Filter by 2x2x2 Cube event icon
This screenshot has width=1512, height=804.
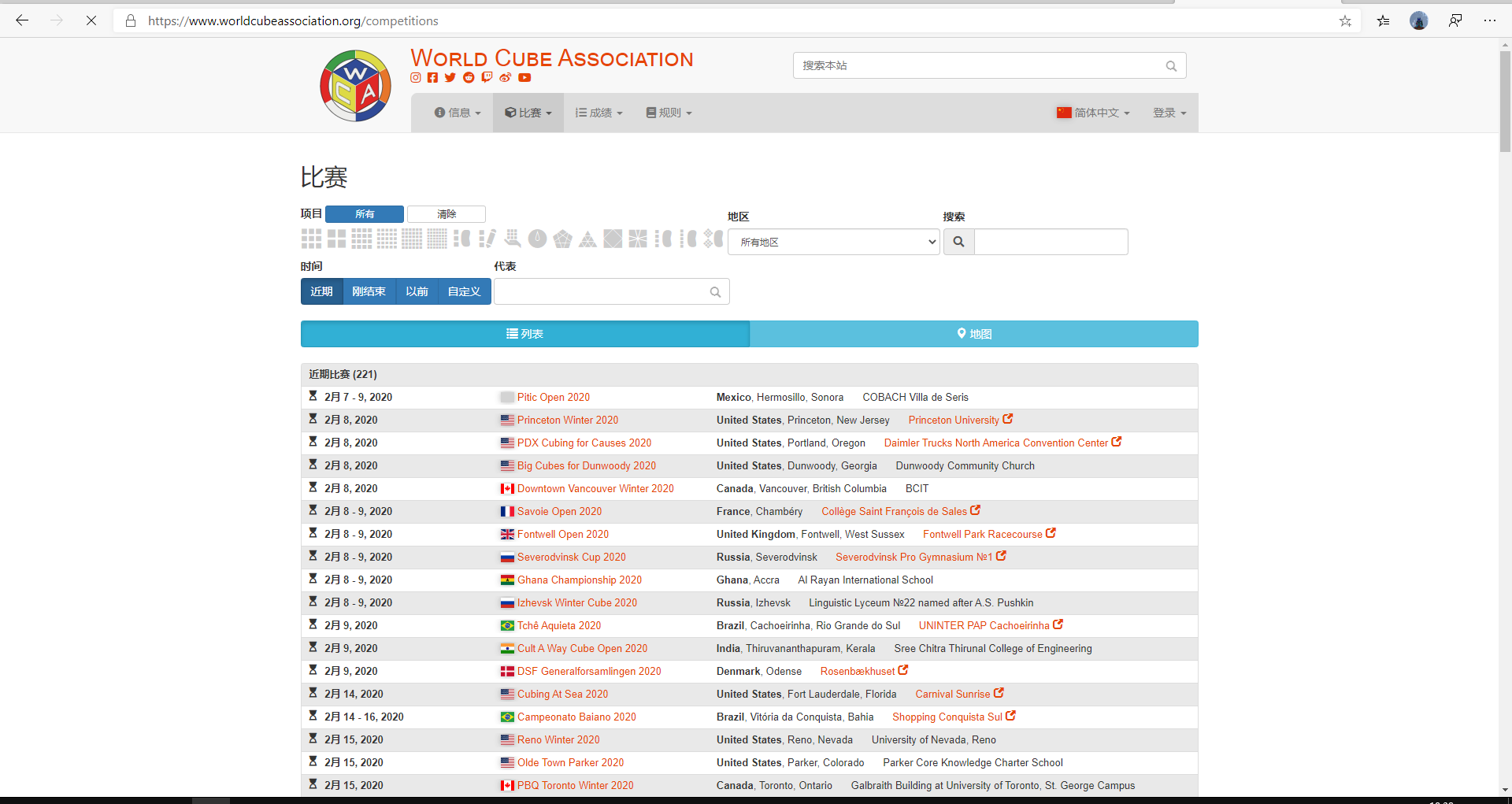[336, 239]
